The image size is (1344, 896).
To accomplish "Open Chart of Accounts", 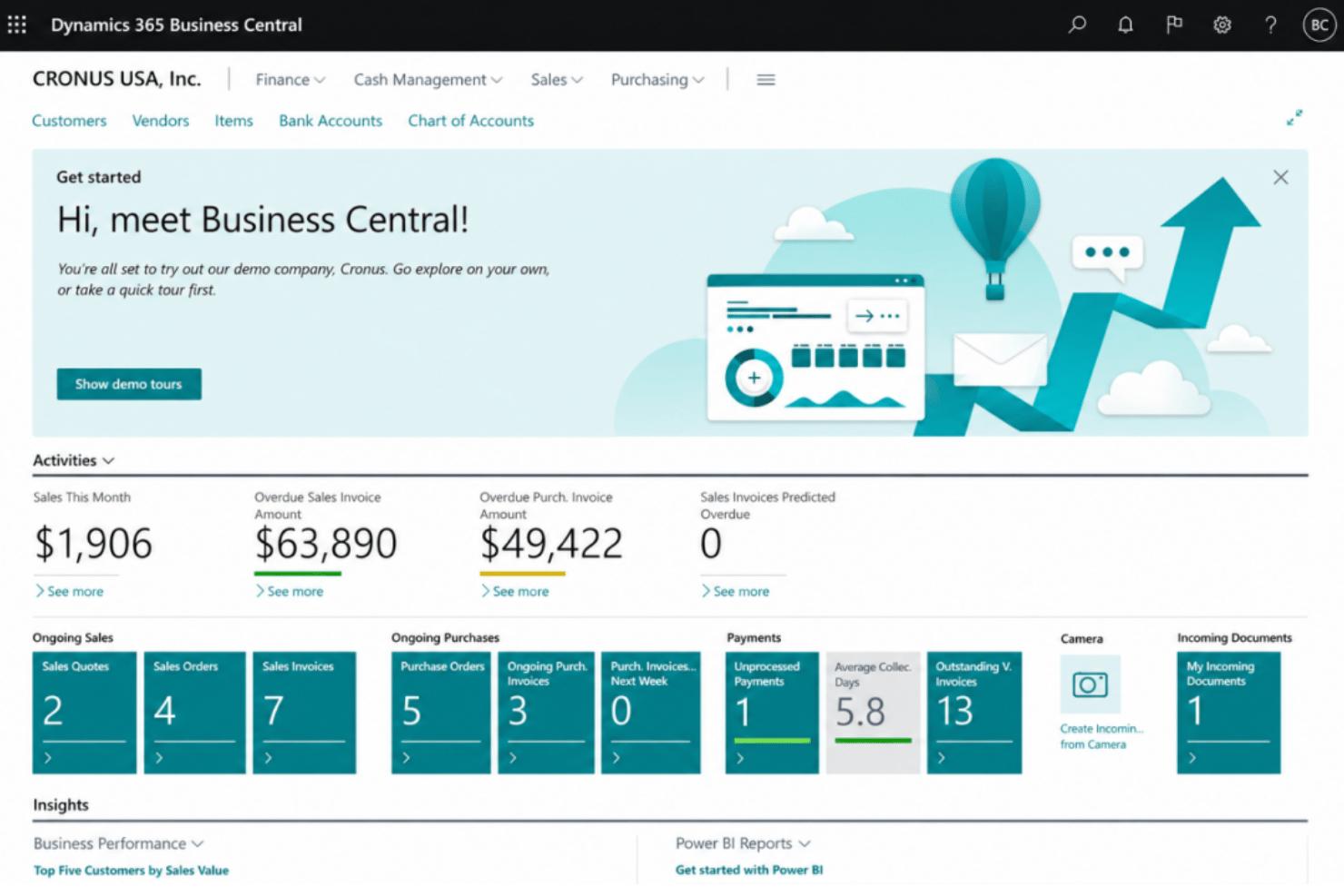I will (470, 121).
